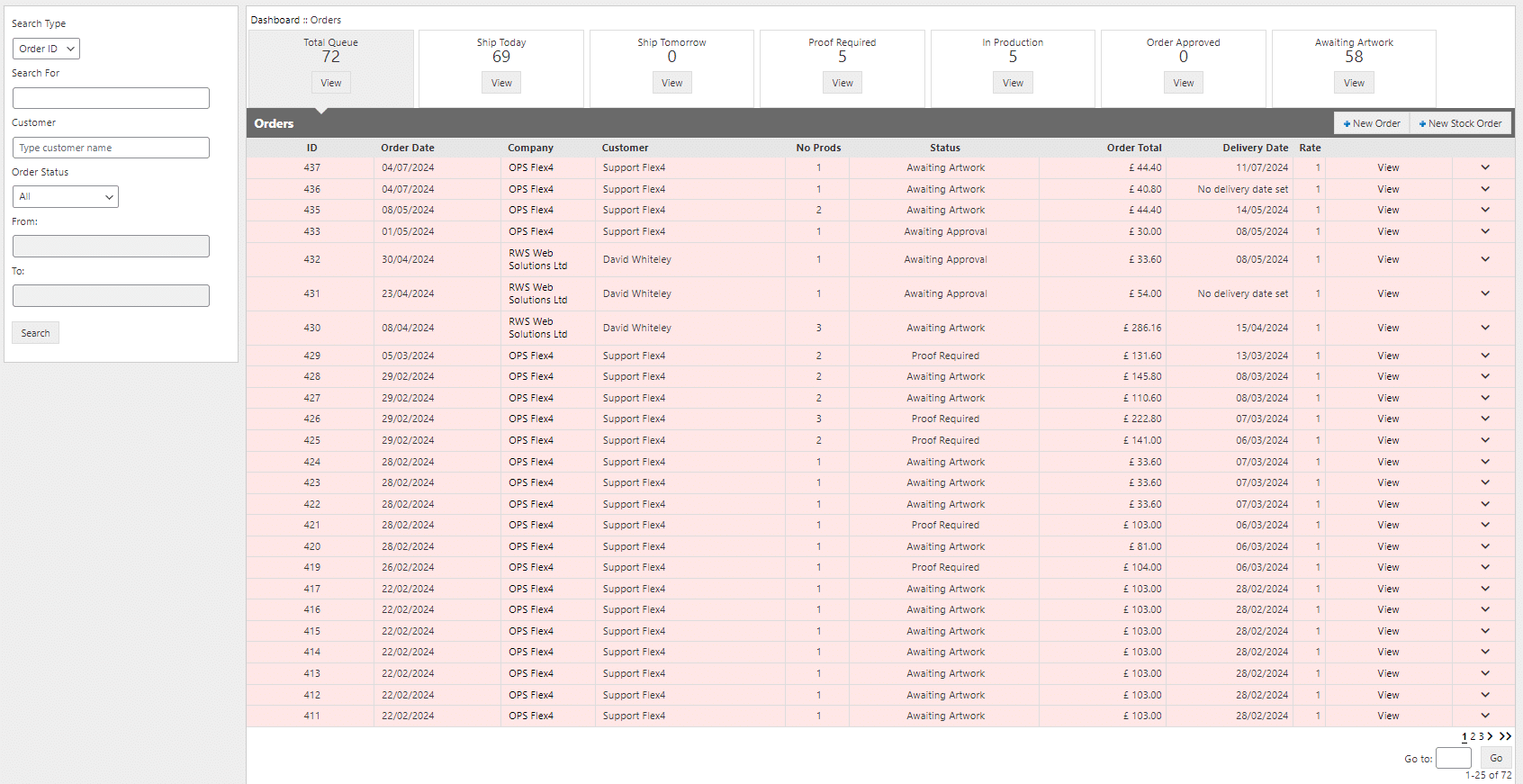Go to page 2 of orders

[x=1473, y=736]
